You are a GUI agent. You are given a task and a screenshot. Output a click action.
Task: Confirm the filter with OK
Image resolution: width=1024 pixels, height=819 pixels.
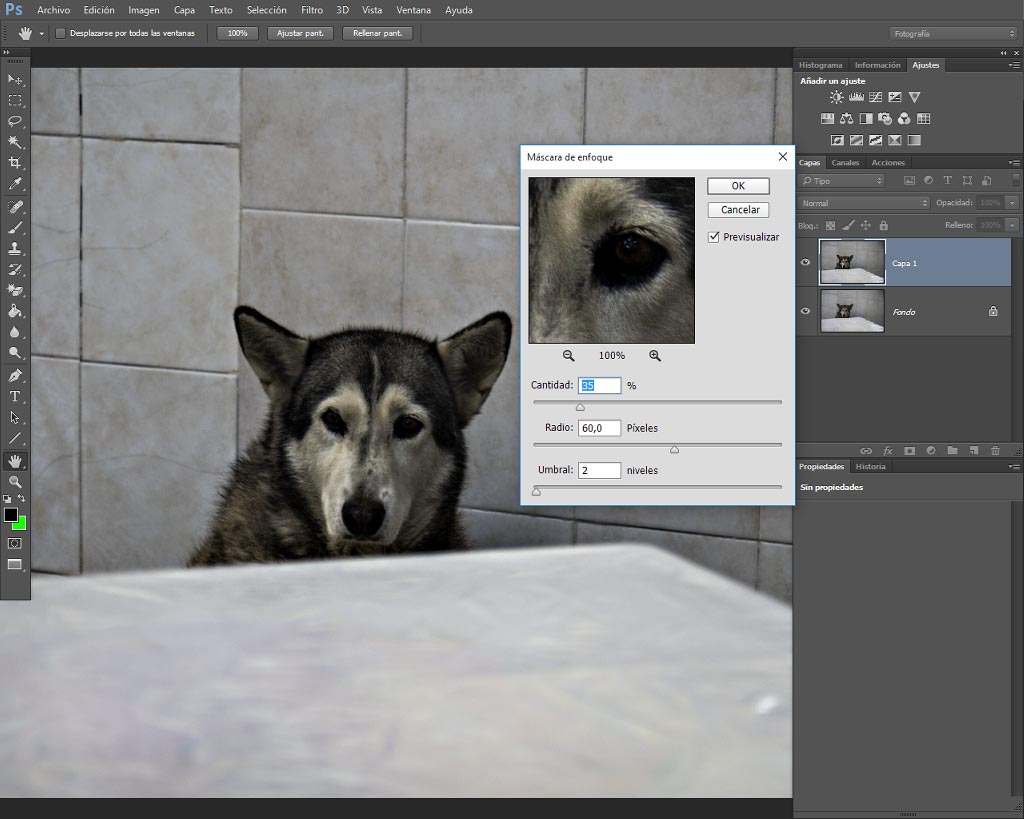point(738,185)
